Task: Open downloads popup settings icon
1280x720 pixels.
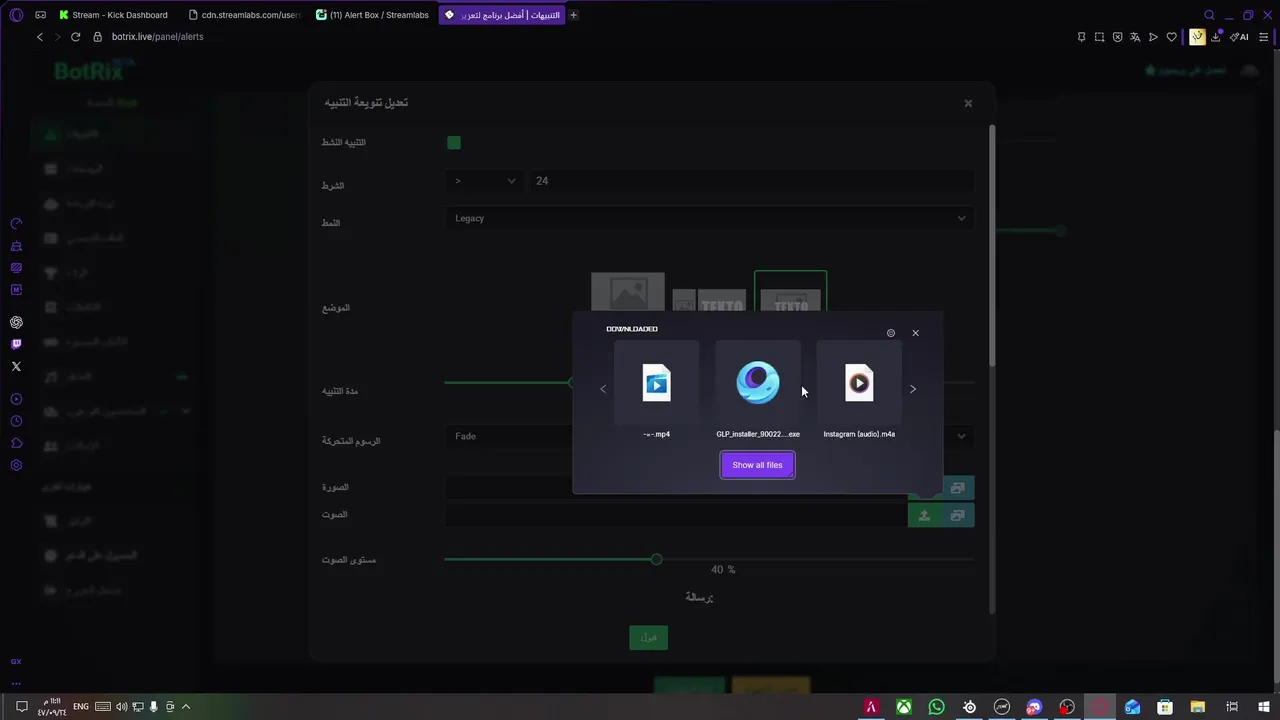Action: [x=891, y=333]
